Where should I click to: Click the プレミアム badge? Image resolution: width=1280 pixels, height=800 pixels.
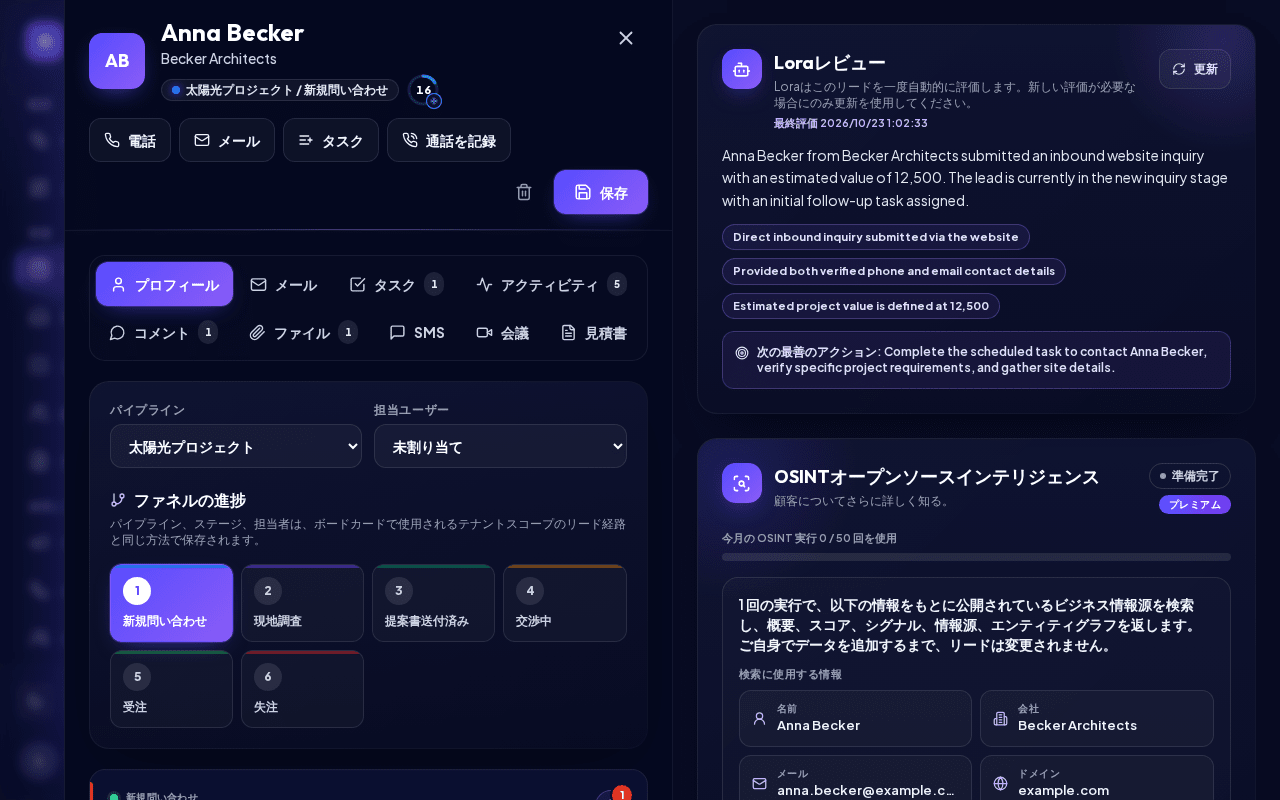pyautogui.click(x=1195, y=504)
